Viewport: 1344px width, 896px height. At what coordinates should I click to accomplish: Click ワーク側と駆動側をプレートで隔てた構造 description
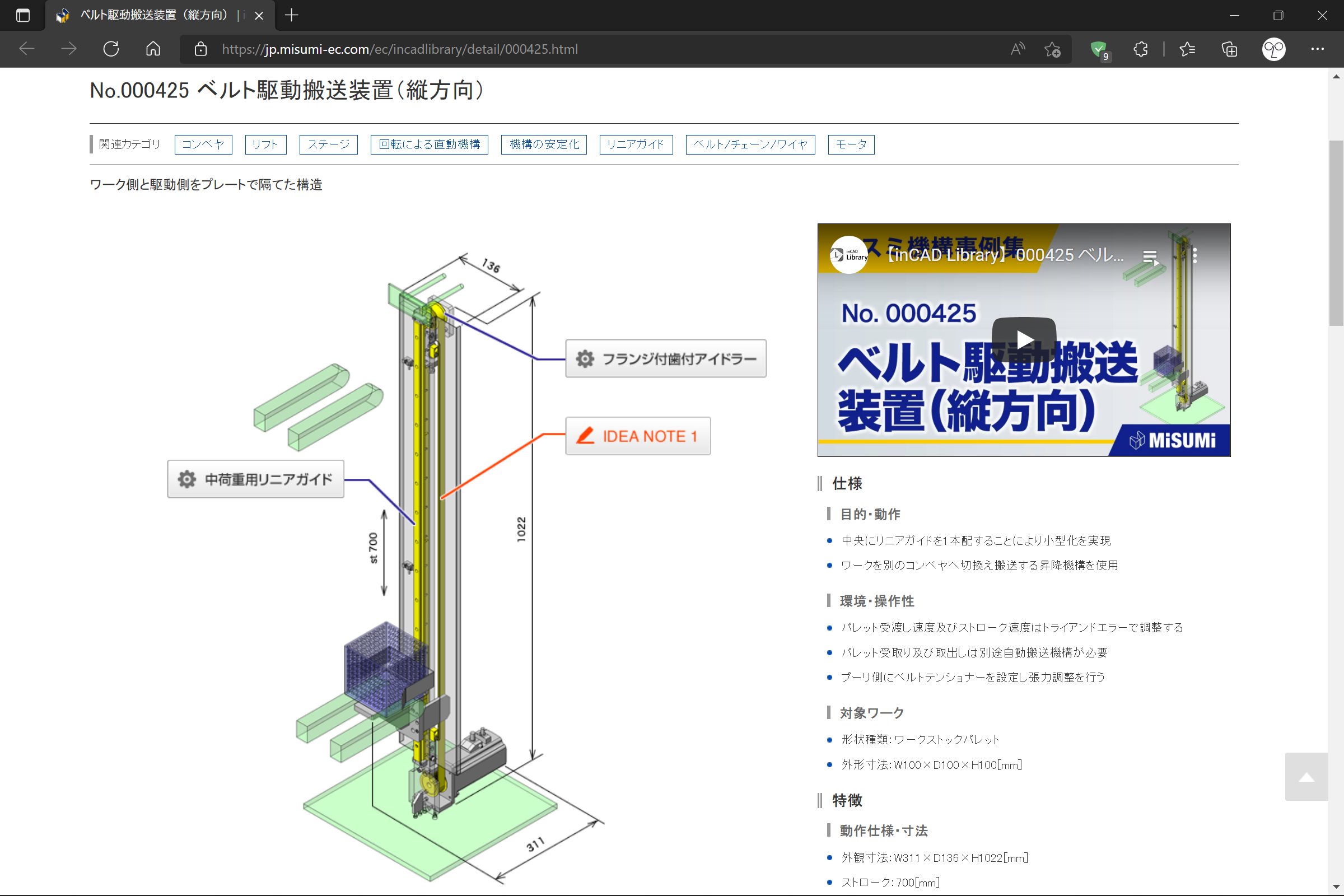point(206,185)
